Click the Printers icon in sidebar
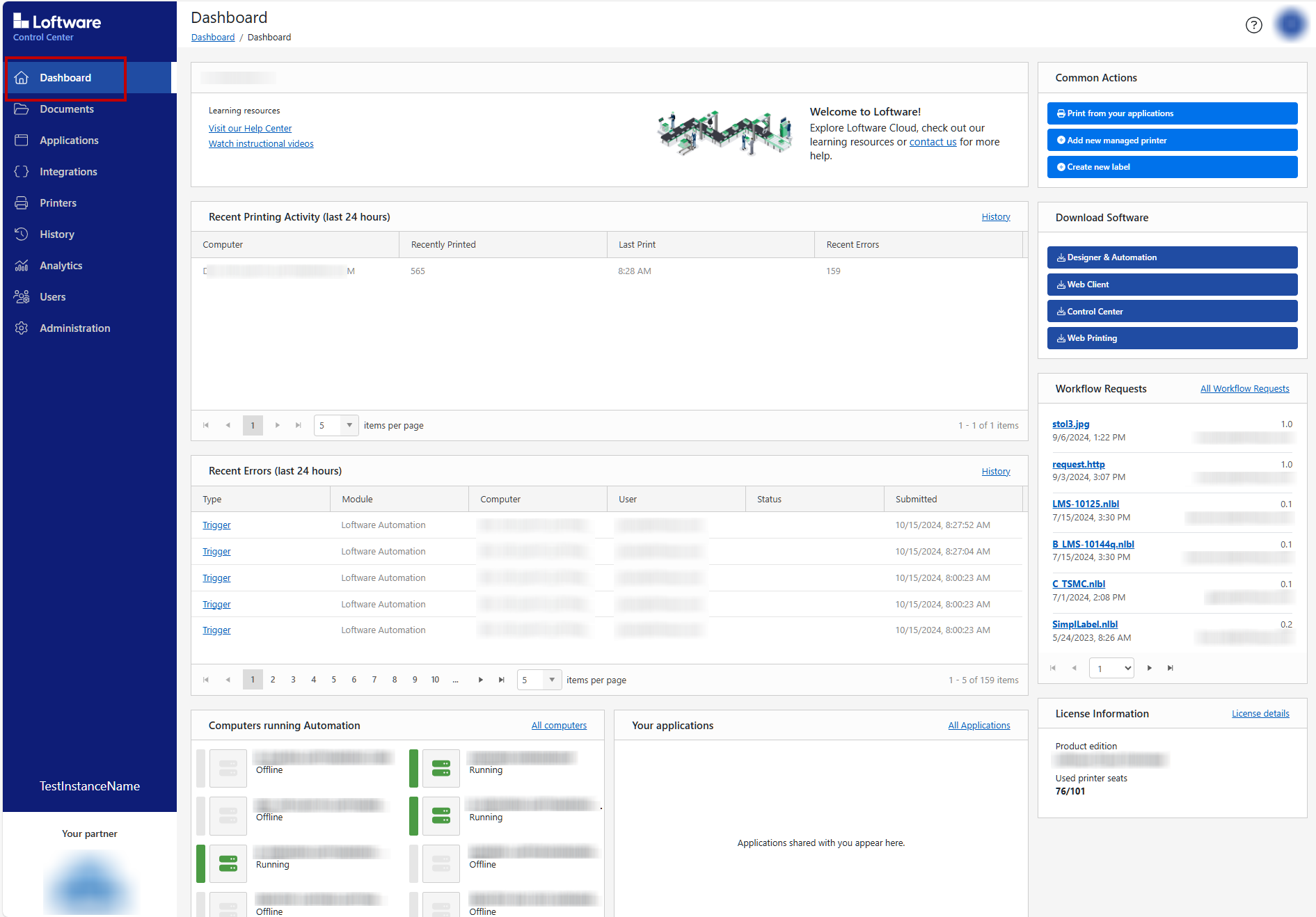The image size is (1316, 917). (22, 202)
